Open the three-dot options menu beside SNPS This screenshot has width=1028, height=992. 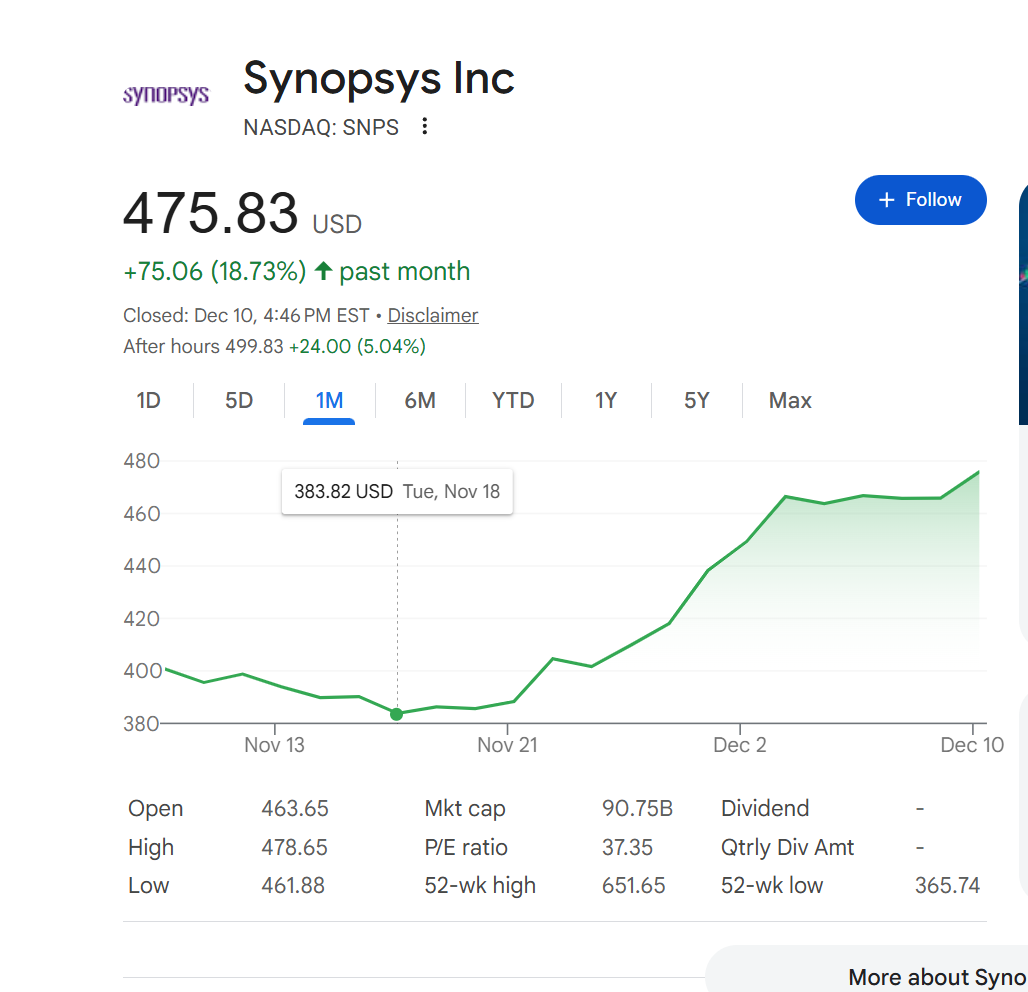[x=425, y=127]
